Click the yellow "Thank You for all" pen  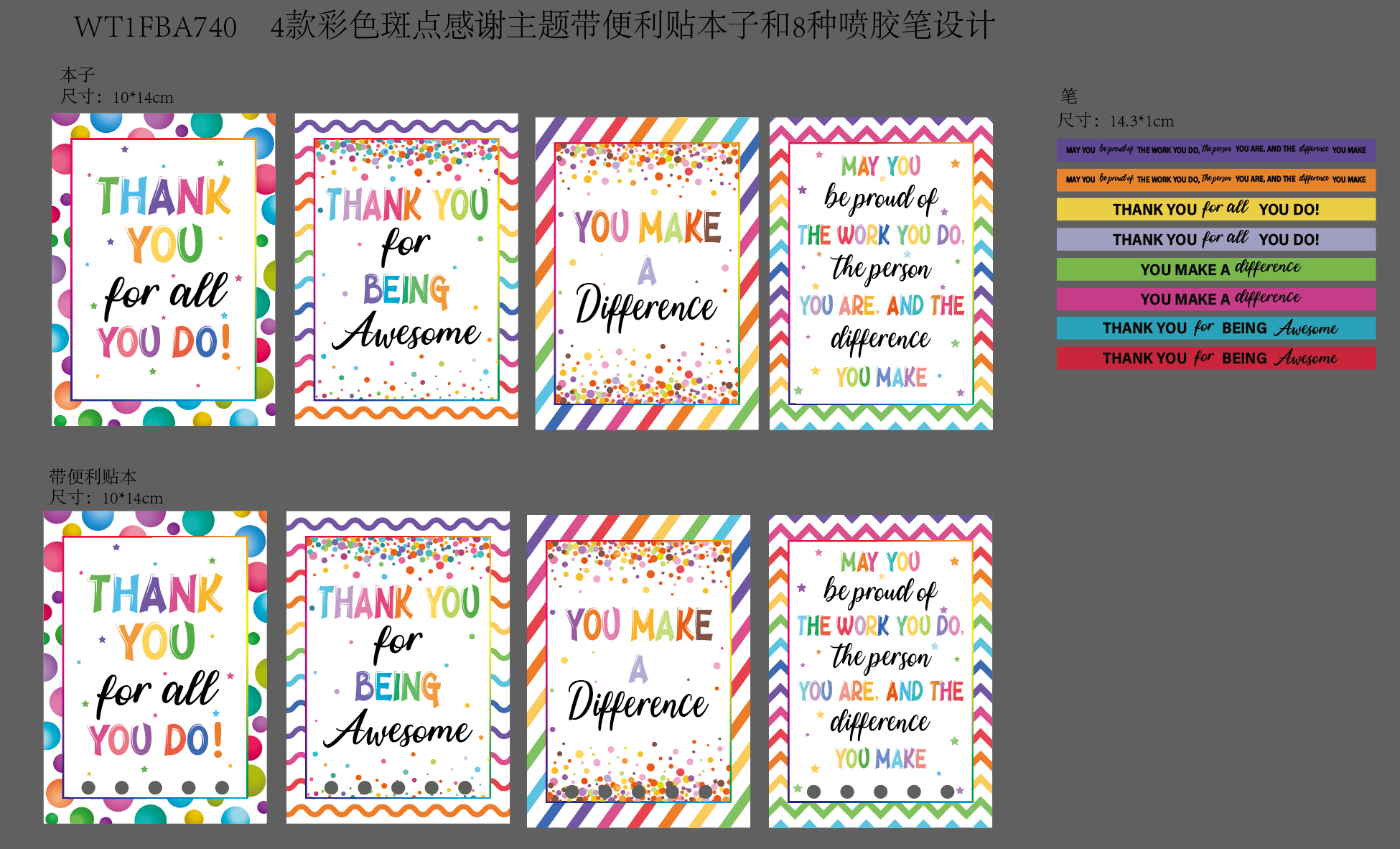click(x=1215, y=209)
